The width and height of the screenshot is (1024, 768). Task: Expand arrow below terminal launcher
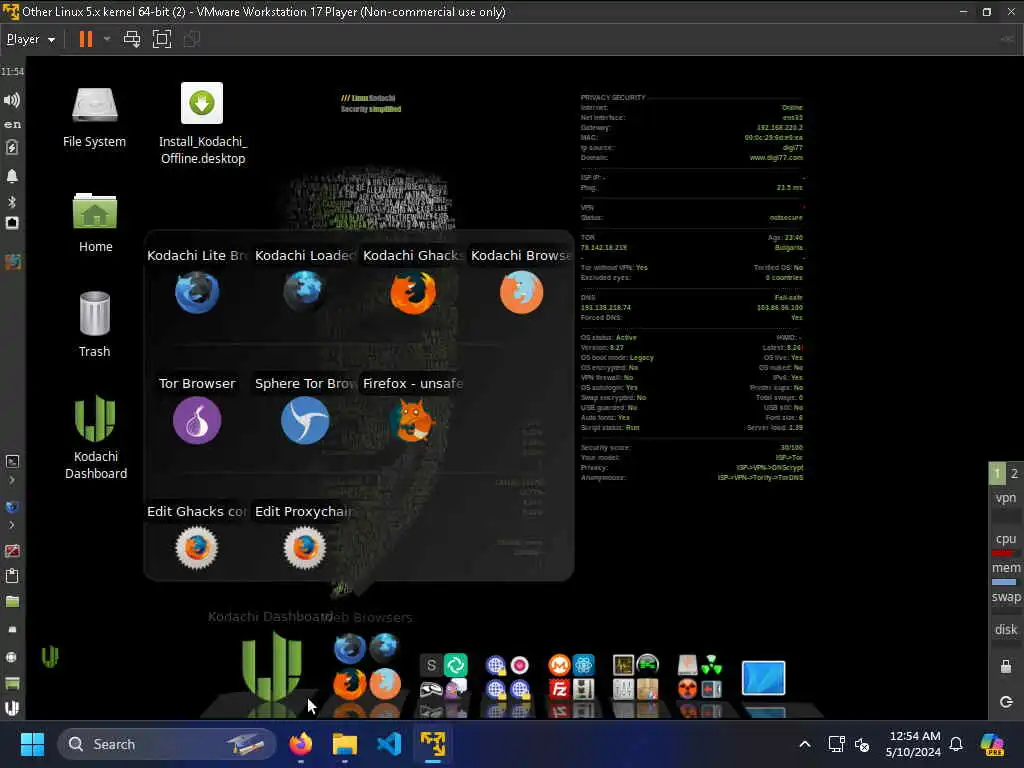click(12, 481)
